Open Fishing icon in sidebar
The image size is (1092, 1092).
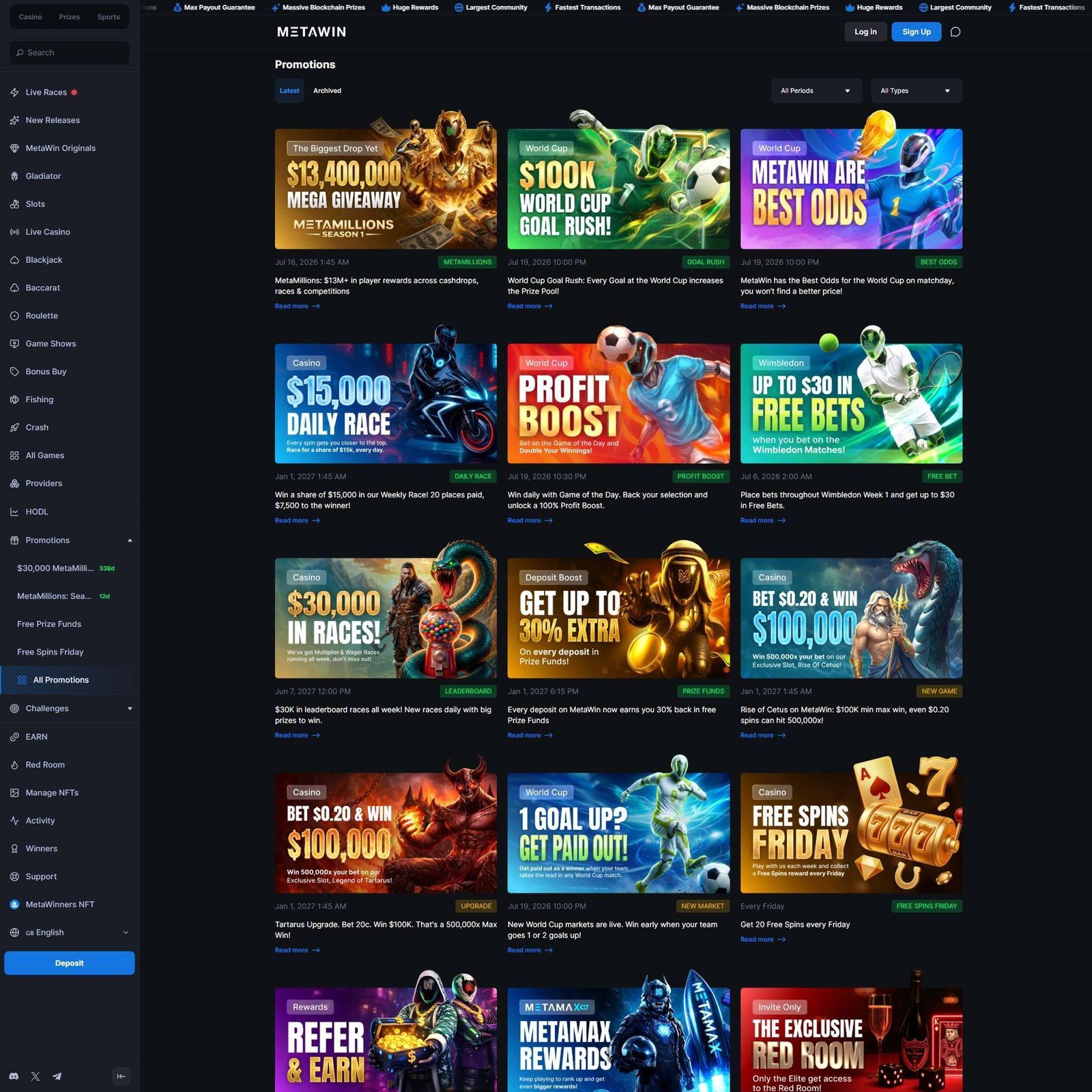point(14,400)
